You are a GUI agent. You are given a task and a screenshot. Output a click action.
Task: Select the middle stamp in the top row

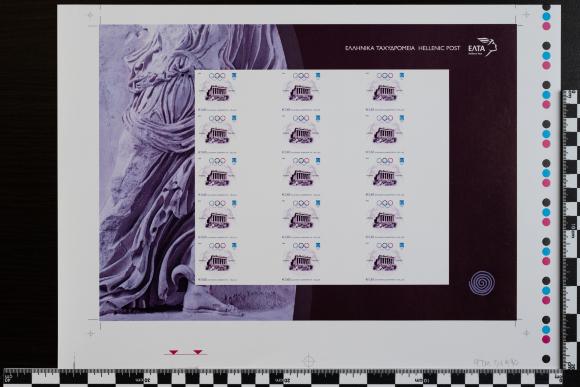(x=301, y=91)
